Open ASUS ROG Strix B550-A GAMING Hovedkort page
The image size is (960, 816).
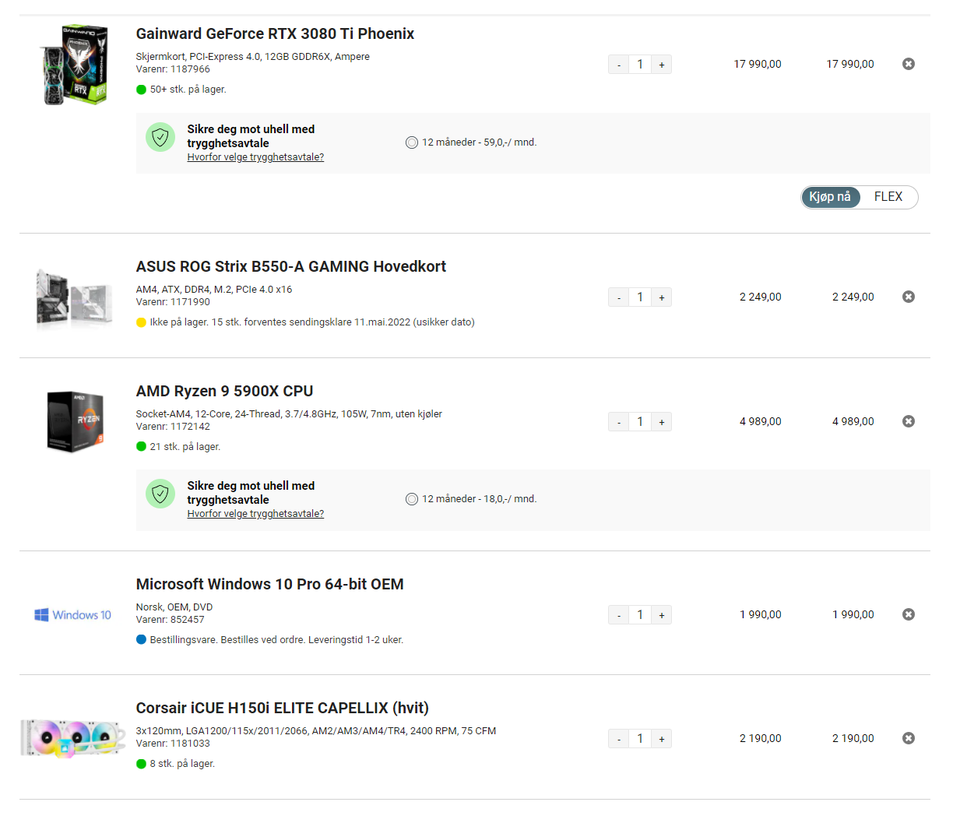(x=291, y=266)
